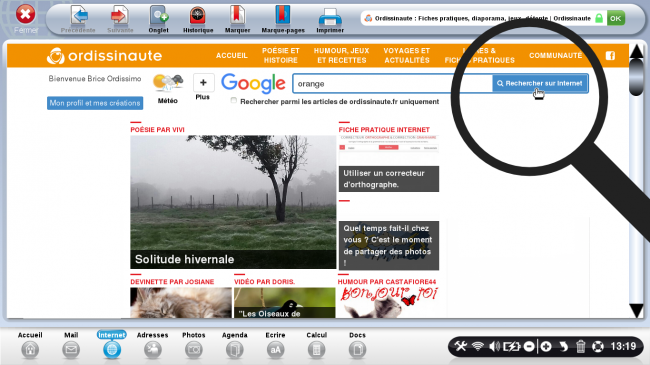Viewport: 650px width, 365px height.
Task: Open the Historique toolbar icon
Action: pyautogui.click(x=198, y=16)
